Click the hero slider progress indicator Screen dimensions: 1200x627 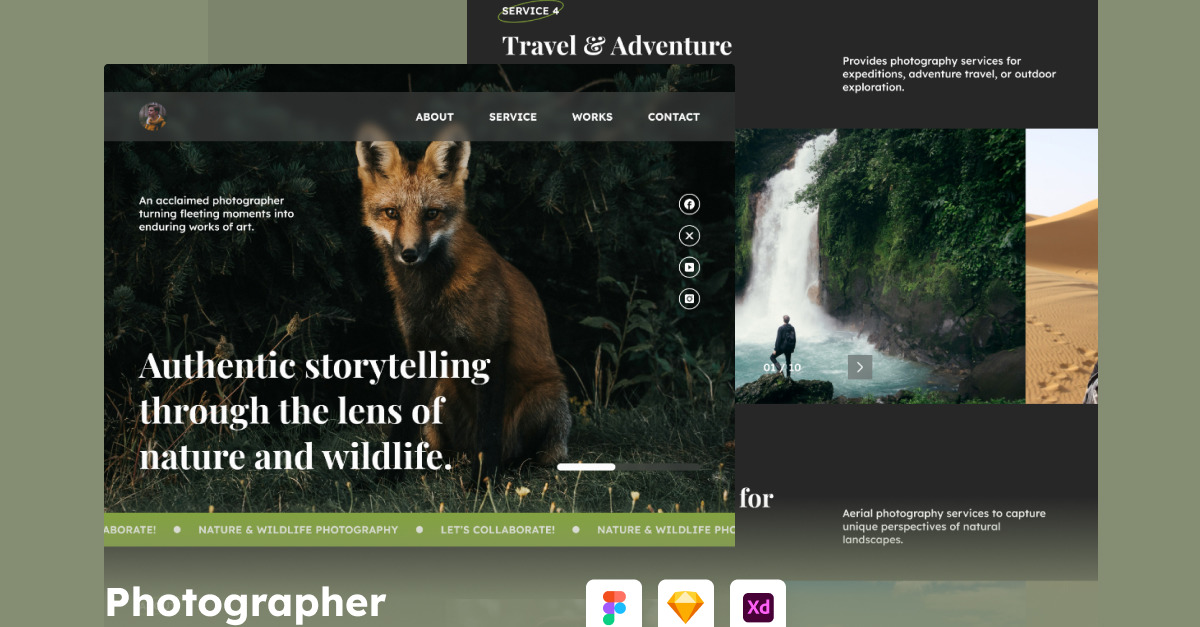tap(634, 467)
